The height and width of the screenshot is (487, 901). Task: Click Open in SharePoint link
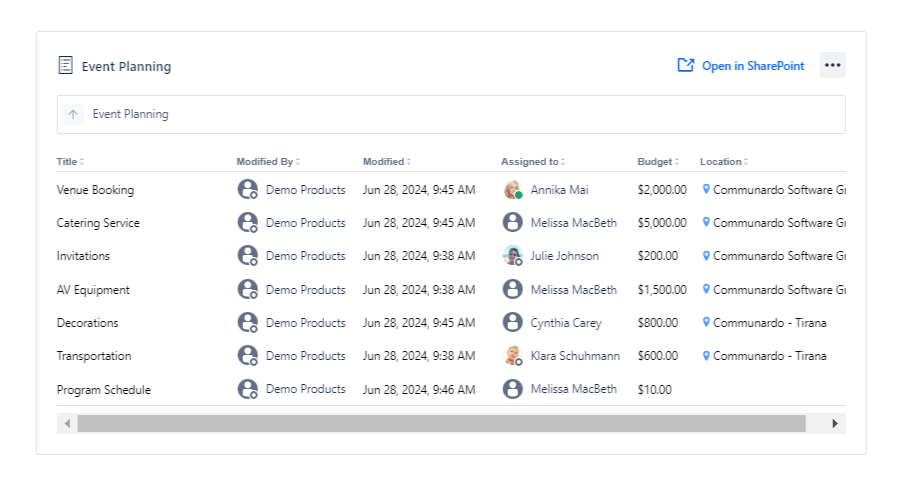pyautogui.click(x=741, y=66)
